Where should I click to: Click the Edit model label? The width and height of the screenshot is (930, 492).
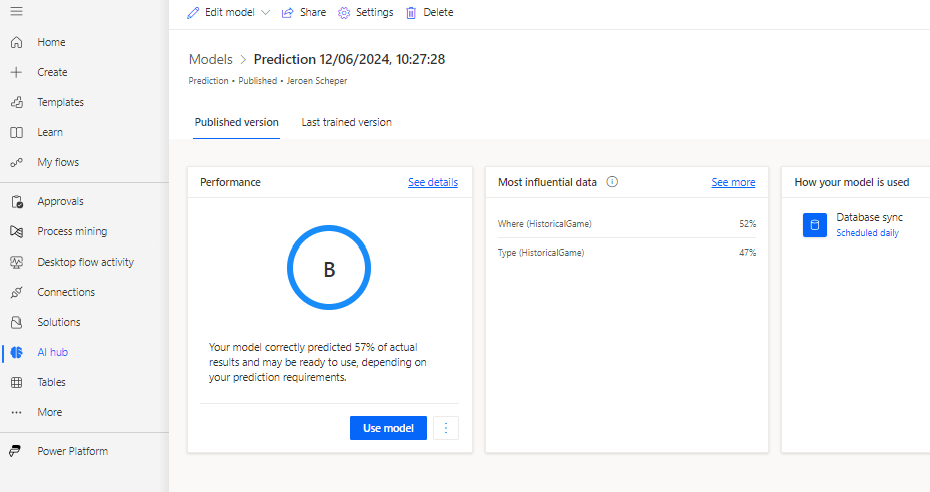(230, 12)
